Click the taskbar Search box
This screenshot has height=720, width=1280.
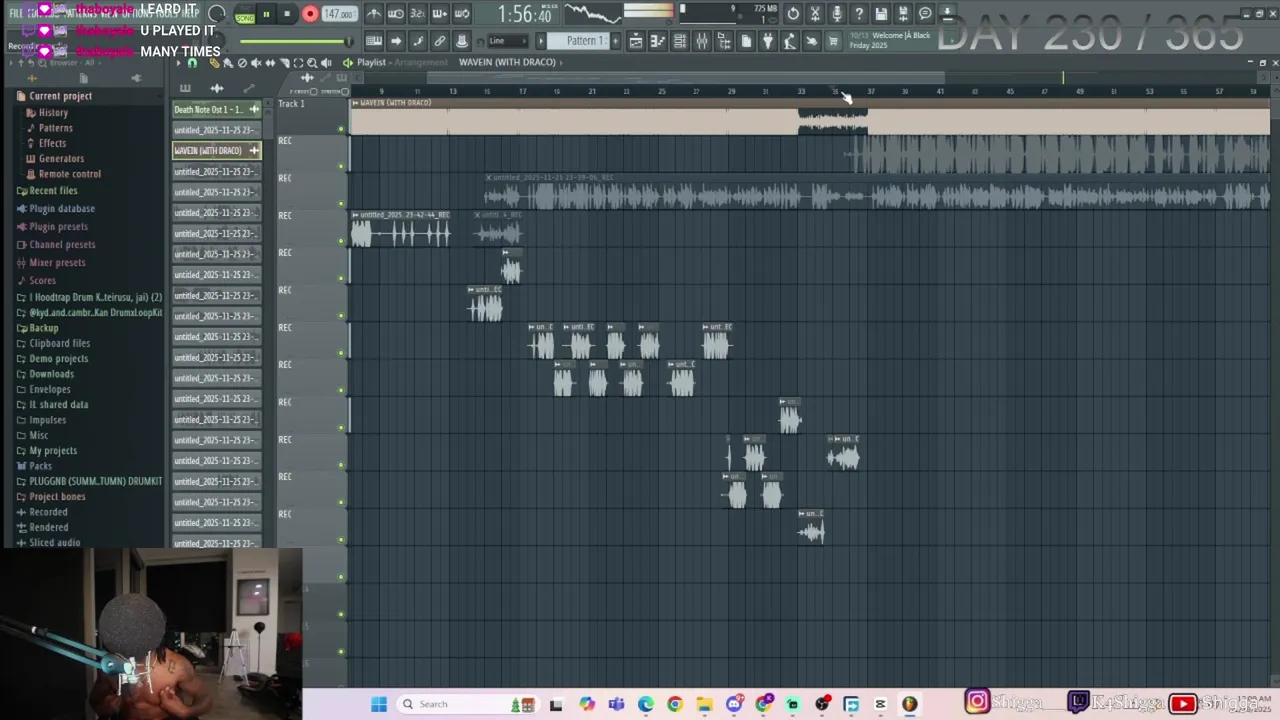click(x=466, y=704)
